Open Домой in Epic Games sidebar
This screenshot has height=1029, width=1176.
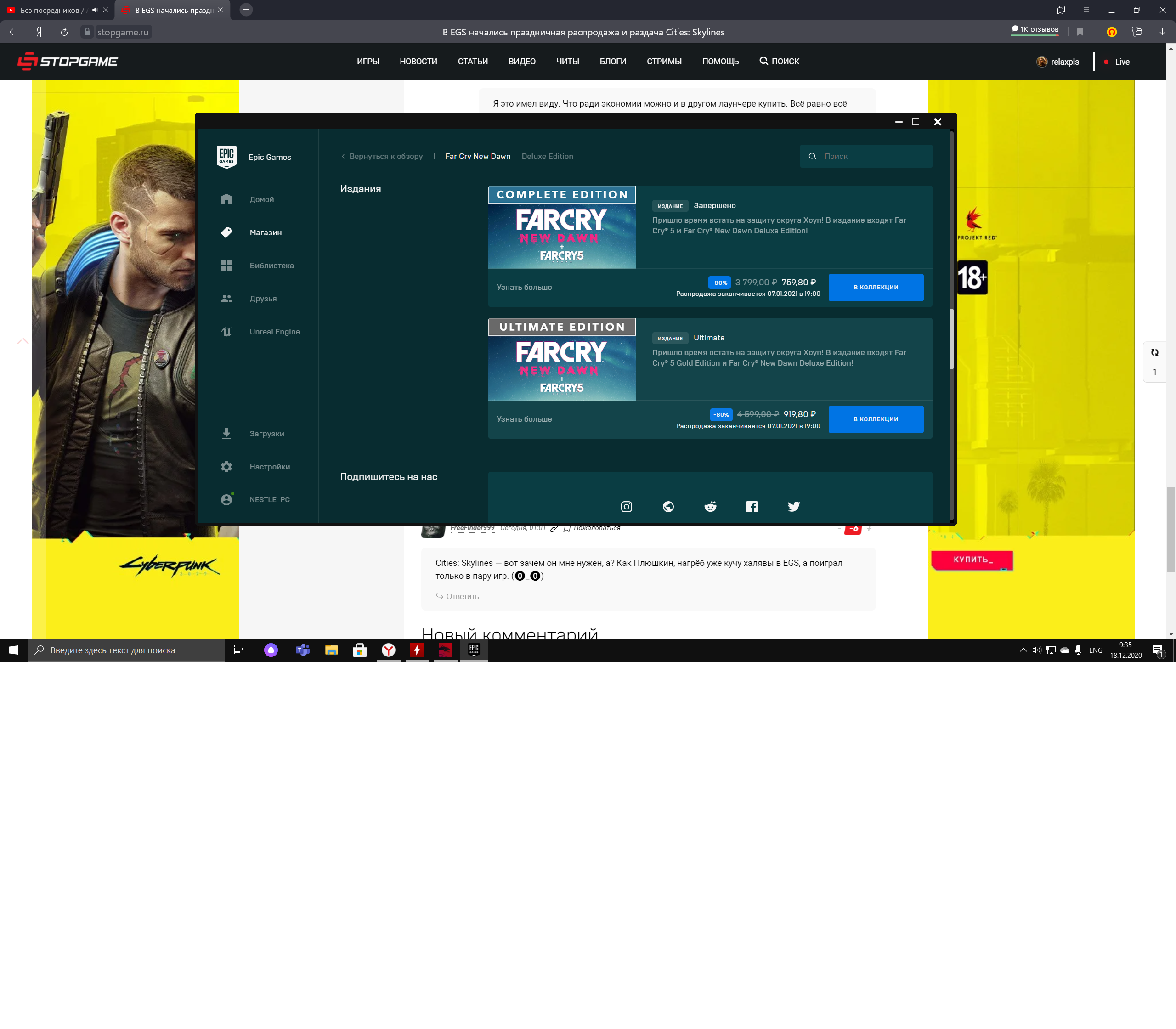click(x=261, y=199)
